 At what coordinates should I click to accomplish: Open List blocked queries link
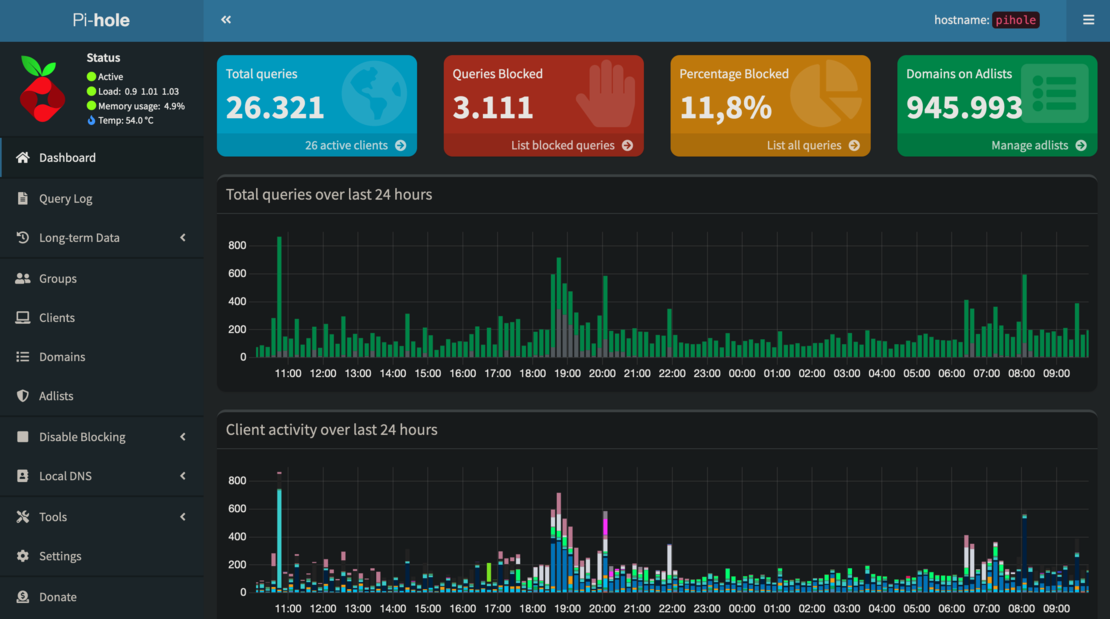(x=571, y=146)
